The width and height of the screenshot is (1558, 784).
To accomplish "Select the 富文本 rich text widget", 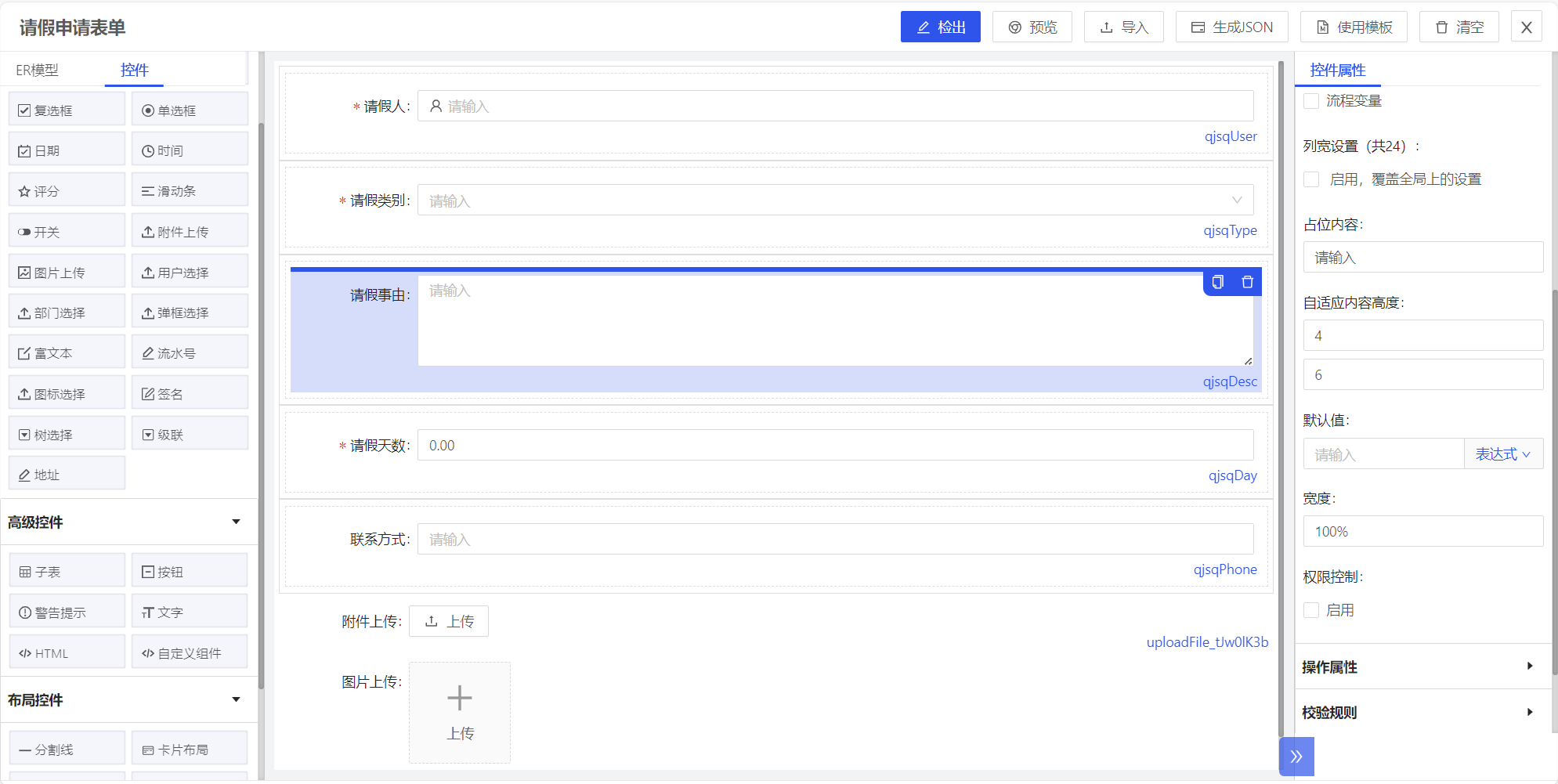I will 67,353.
